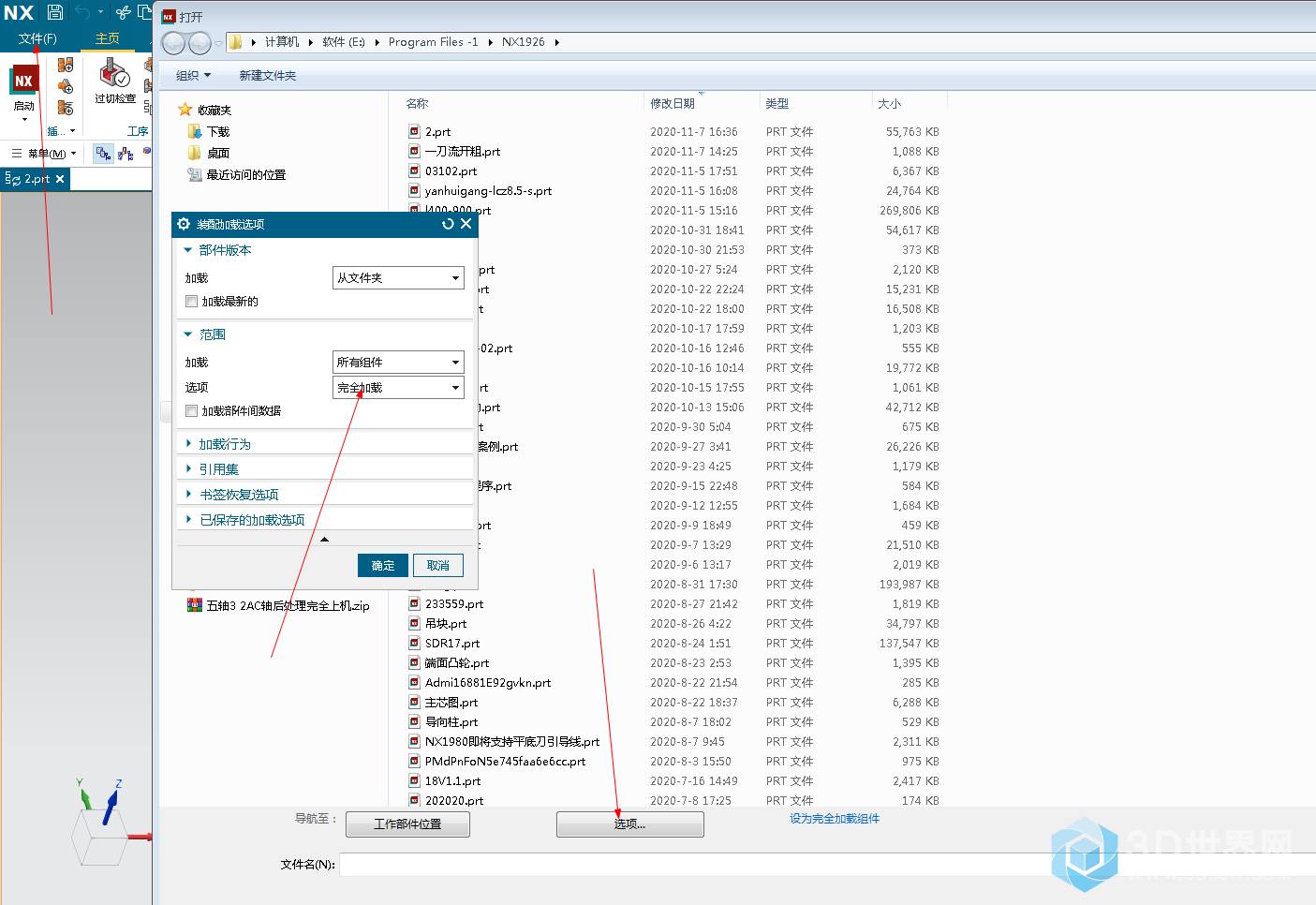Switch to the 主页 ribbon tab
This screenshot has width=1316, height=905.
coord(108,38)
